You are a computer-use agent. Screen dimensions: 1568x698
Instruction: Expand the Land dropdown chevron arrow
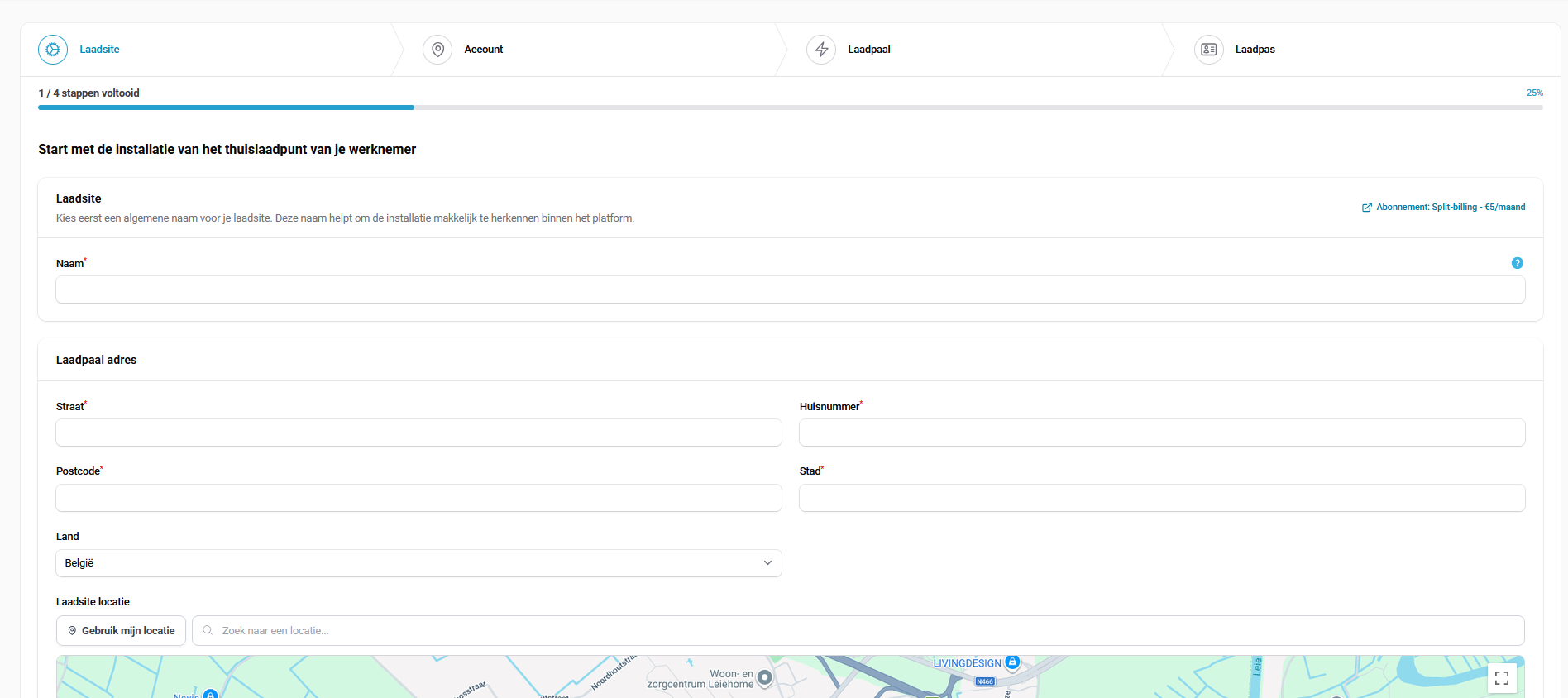(767, 563)
